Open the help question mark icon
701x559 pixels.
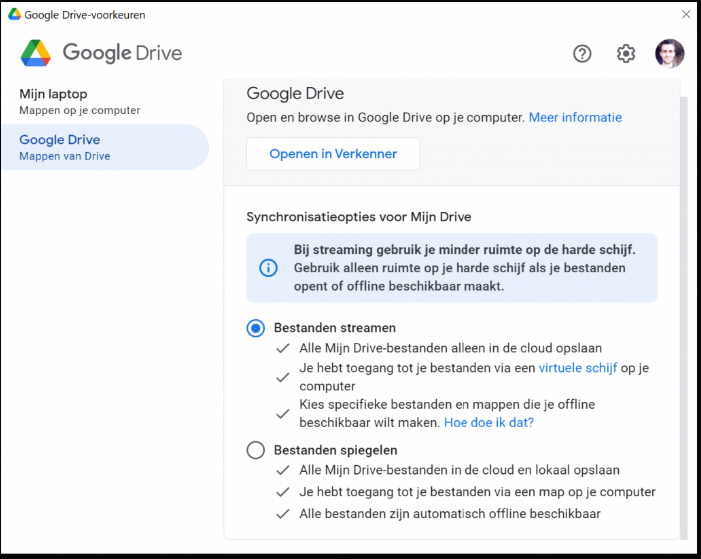point(582,54)
